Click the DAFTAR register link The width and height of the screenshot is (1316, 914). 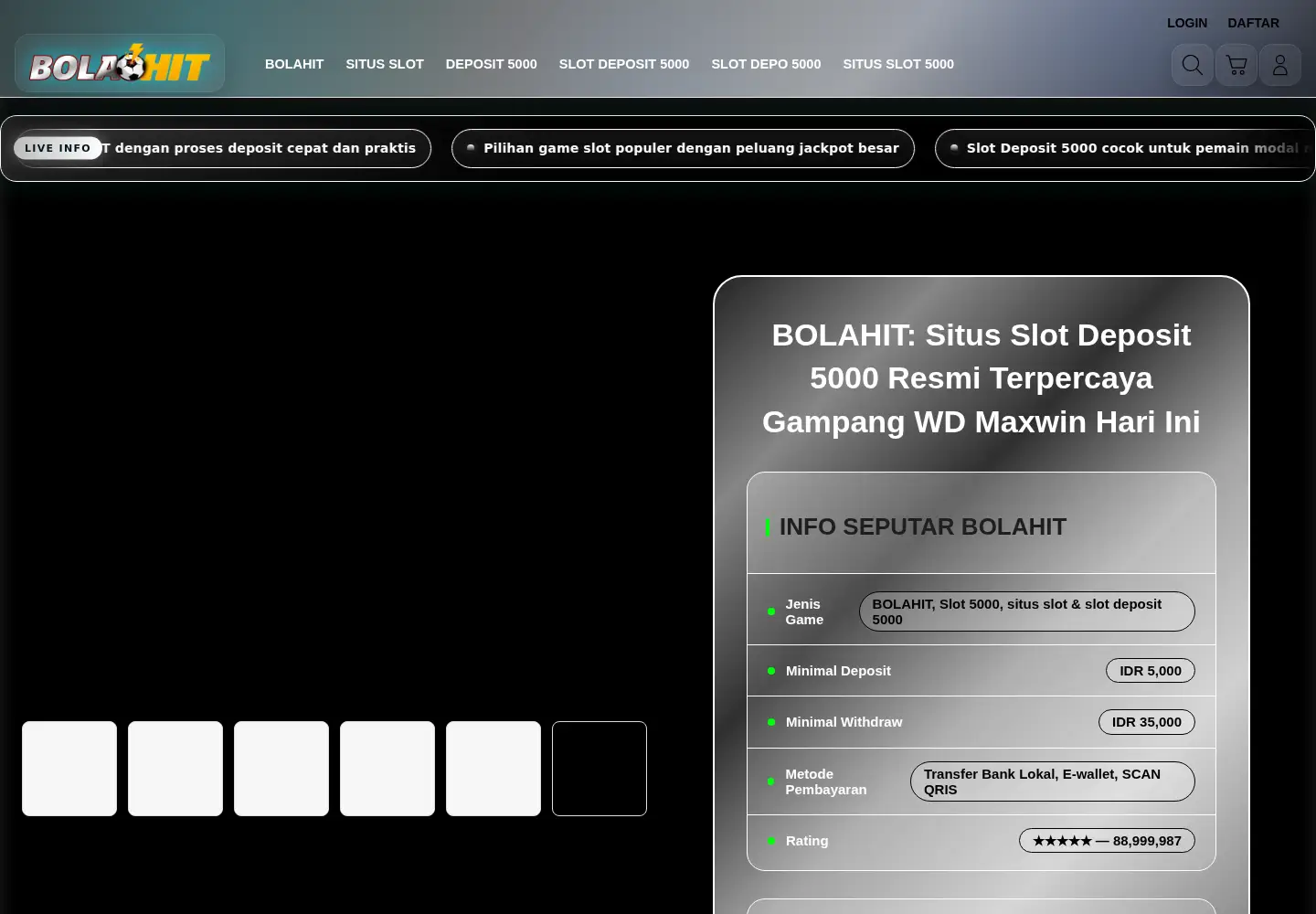1253,23
